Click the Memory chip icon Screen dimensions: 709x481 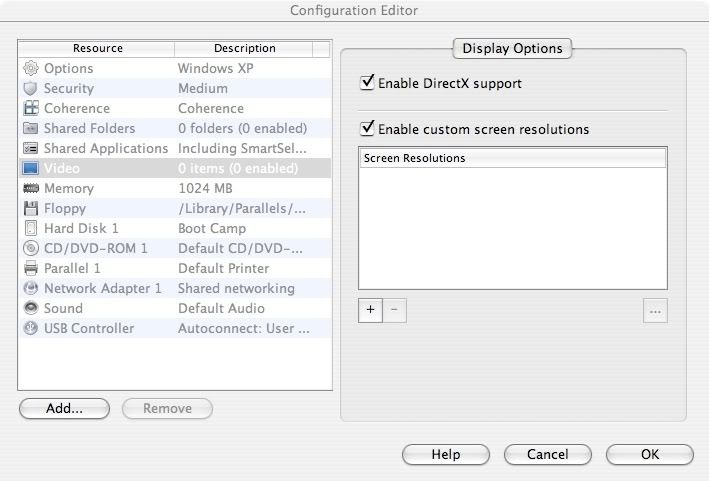(x=30, y=188)
